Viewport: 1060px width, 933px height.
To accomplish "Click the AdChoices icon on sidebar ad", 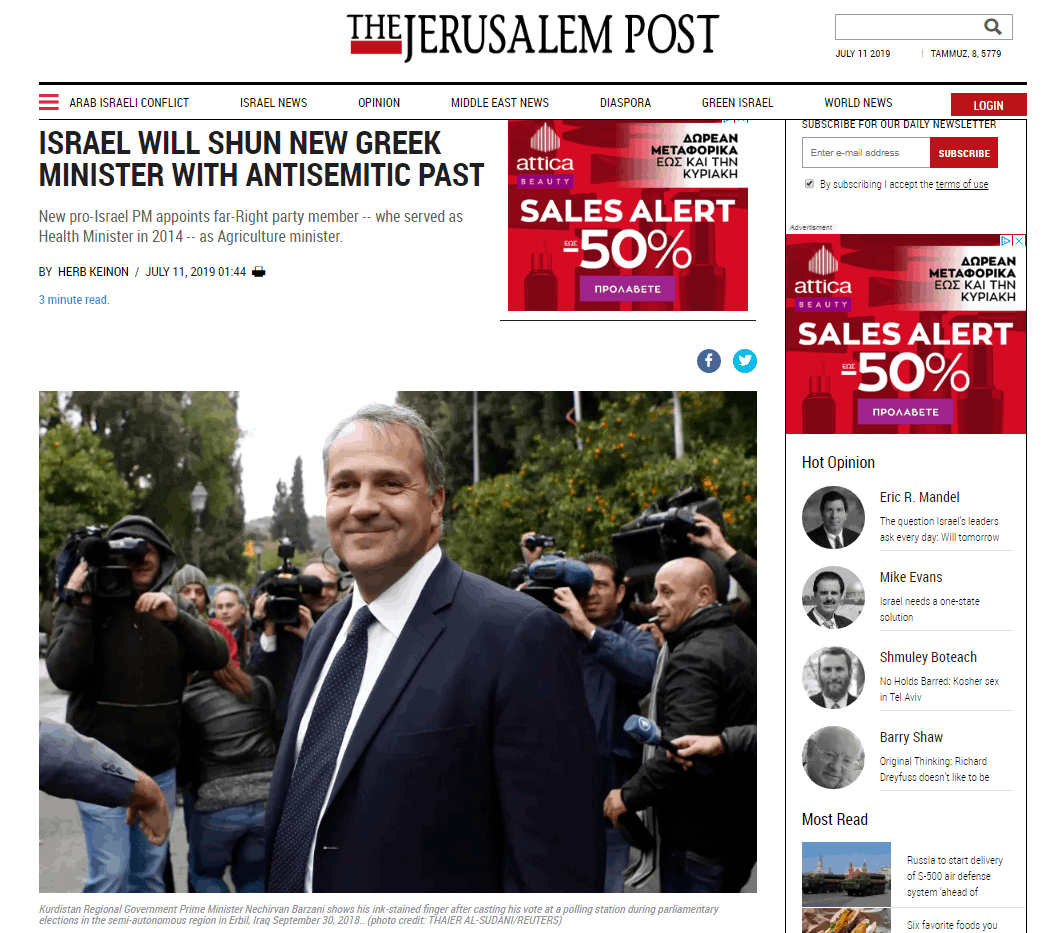I will (1006, 241).
